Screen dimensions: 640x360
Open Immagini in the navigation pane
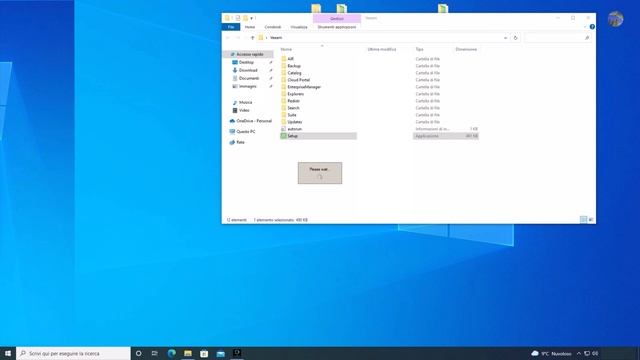tap(247, 87)
